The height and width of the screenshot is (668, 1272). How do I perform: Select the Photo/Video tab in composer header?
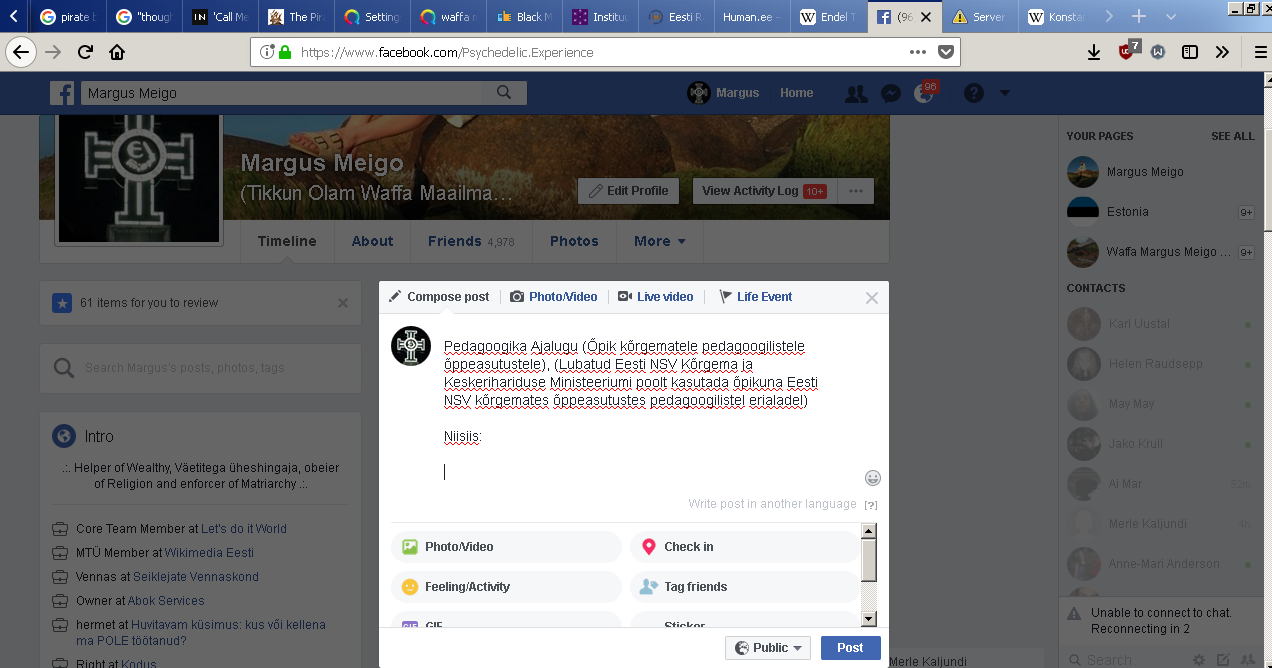pos(554,297)
